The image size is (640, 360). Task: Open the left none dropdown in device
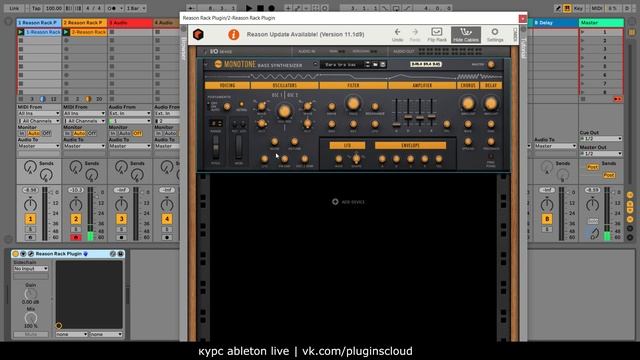72,334
